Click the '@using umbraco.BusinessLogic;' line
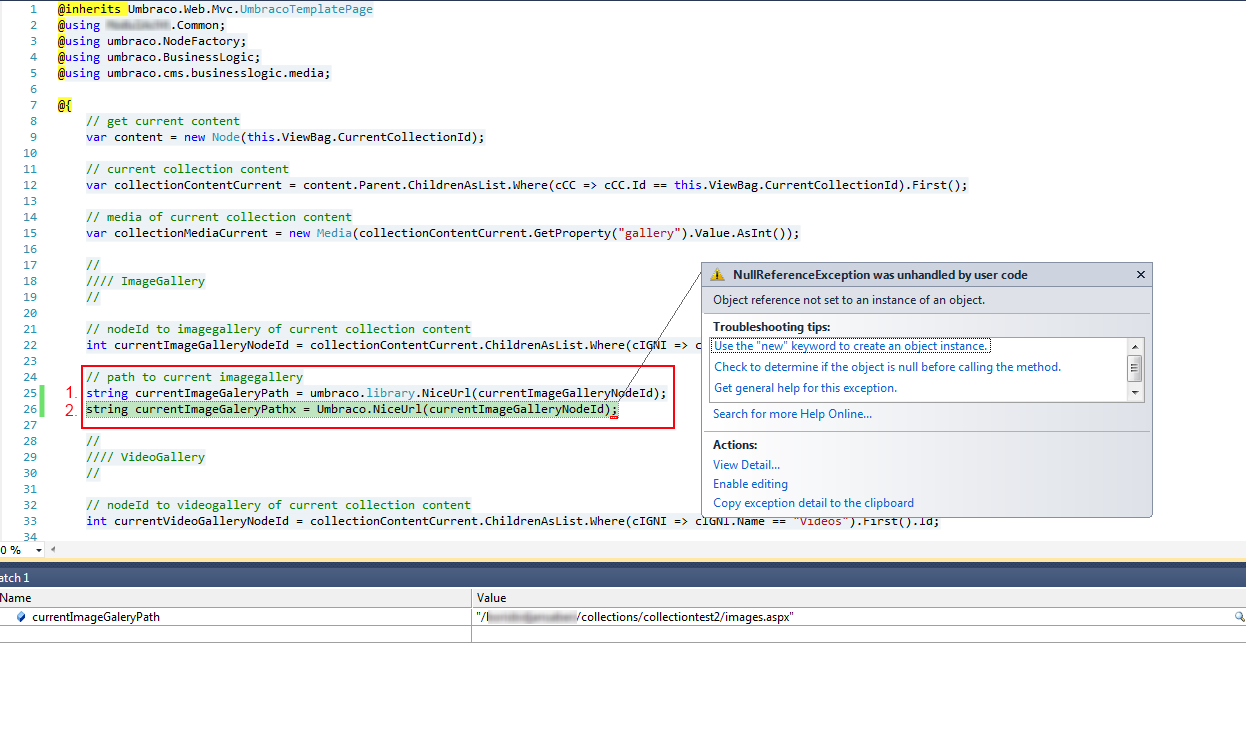 pyautogui.click(x=159, y=57)
